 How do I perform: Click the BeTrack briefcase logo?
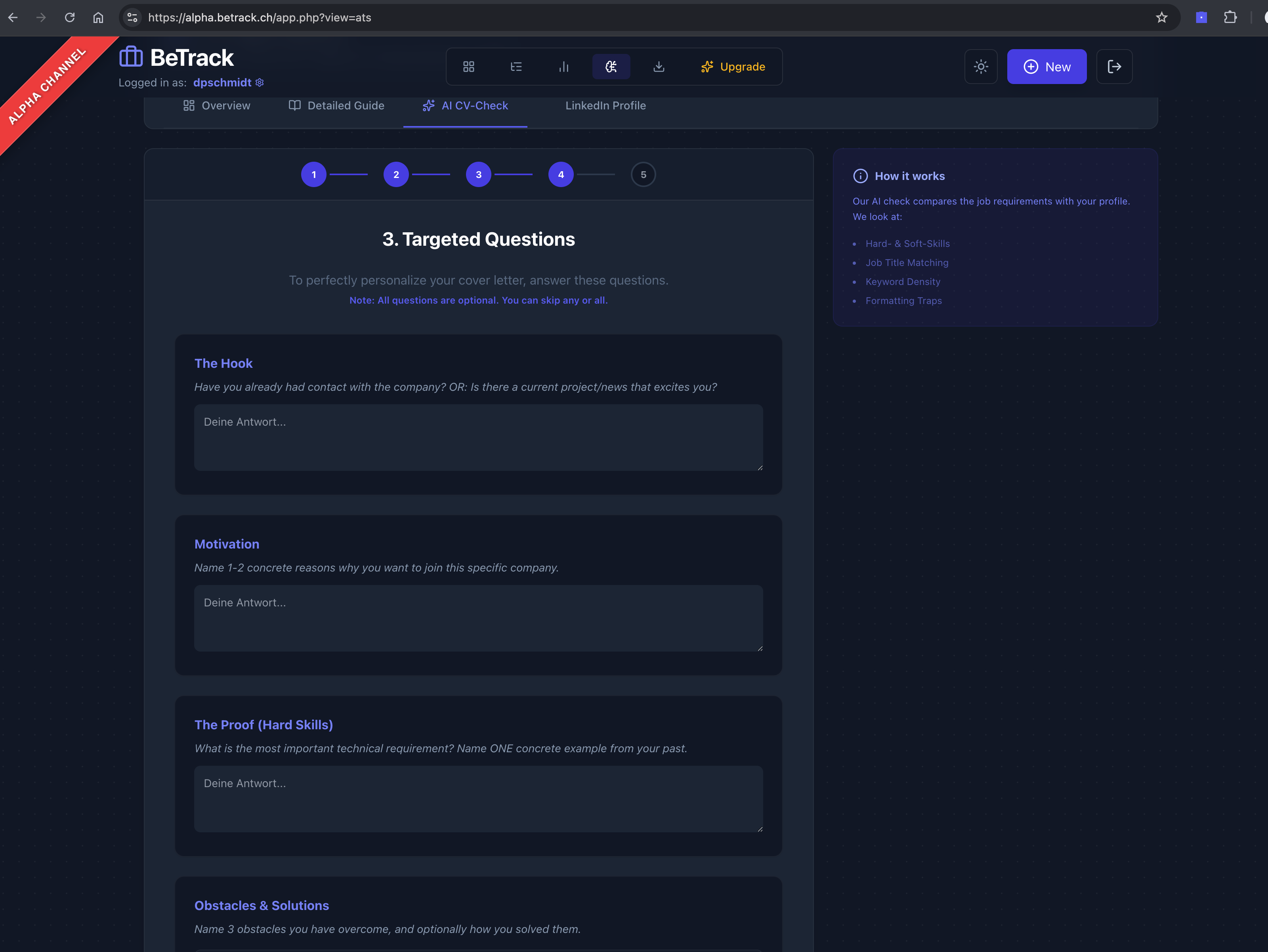click(x=130, y=56)
